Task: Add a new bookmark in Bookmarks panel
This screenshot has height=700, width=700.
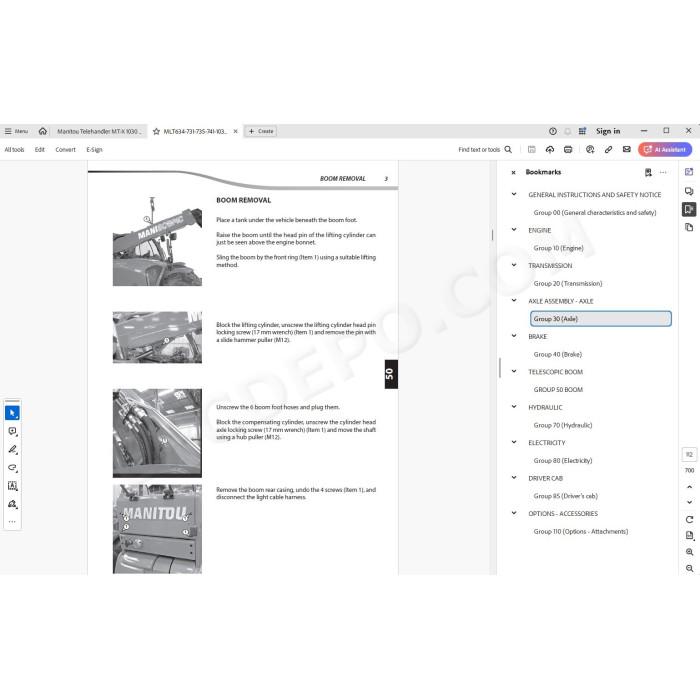Action: point(648,172)
